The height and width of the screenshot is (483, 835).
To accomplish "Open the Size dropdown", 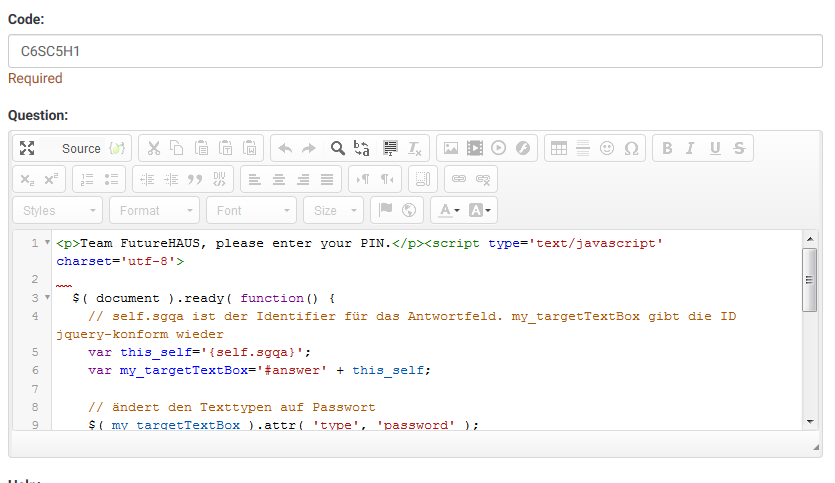I will [334, 211].
